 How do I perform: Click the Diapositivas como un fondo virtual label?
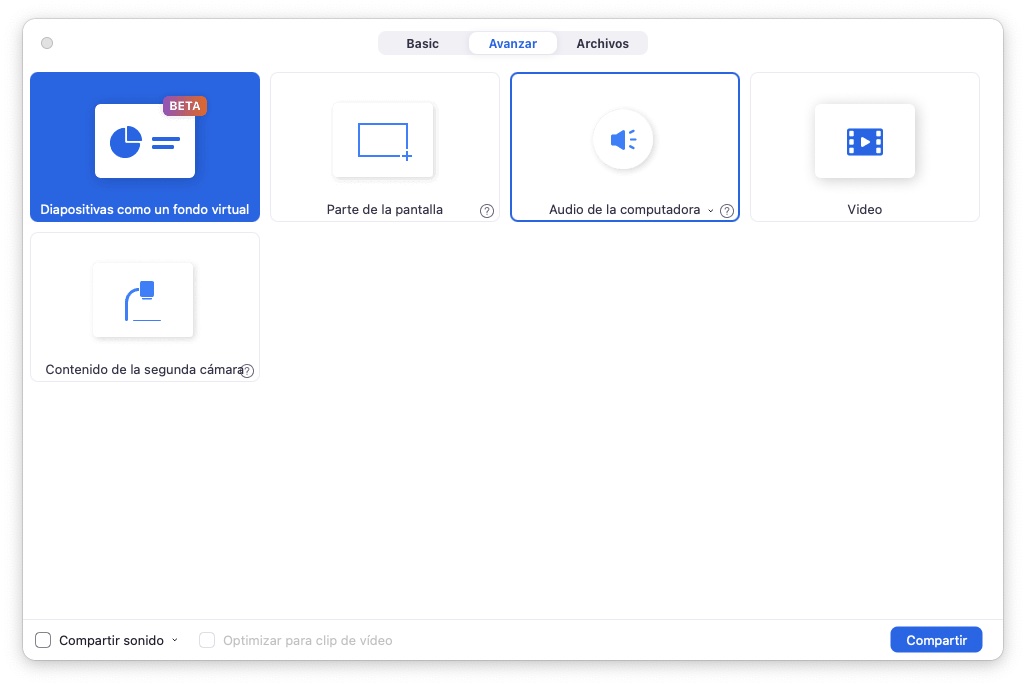point(145,210)
